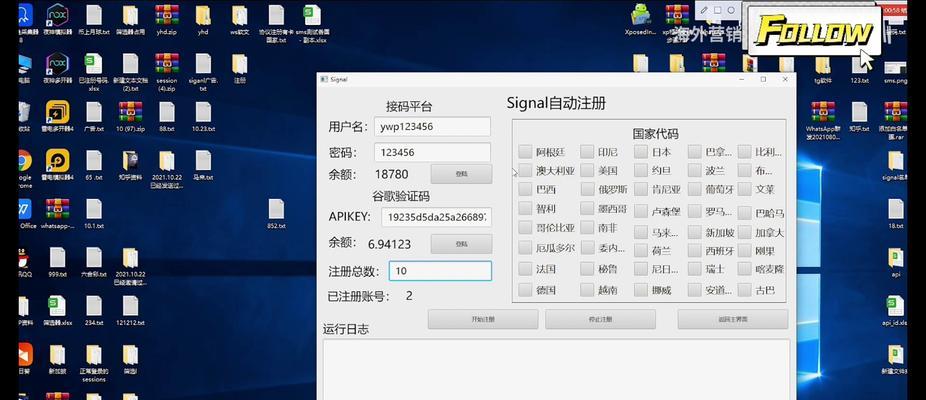Open the 10.1.txt desktop file
926x400 pixels.
(94, 213)
